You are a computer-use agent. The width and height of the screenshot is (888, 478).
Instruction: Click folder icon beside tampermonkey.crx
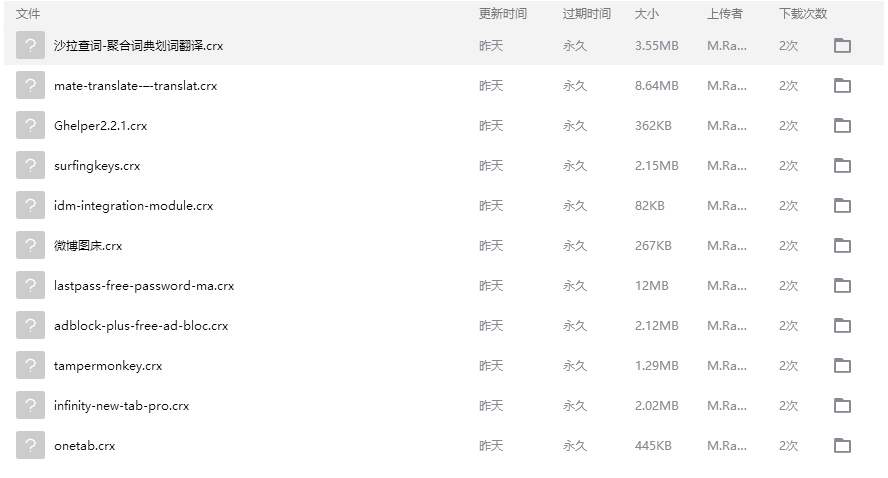[842, 365]
